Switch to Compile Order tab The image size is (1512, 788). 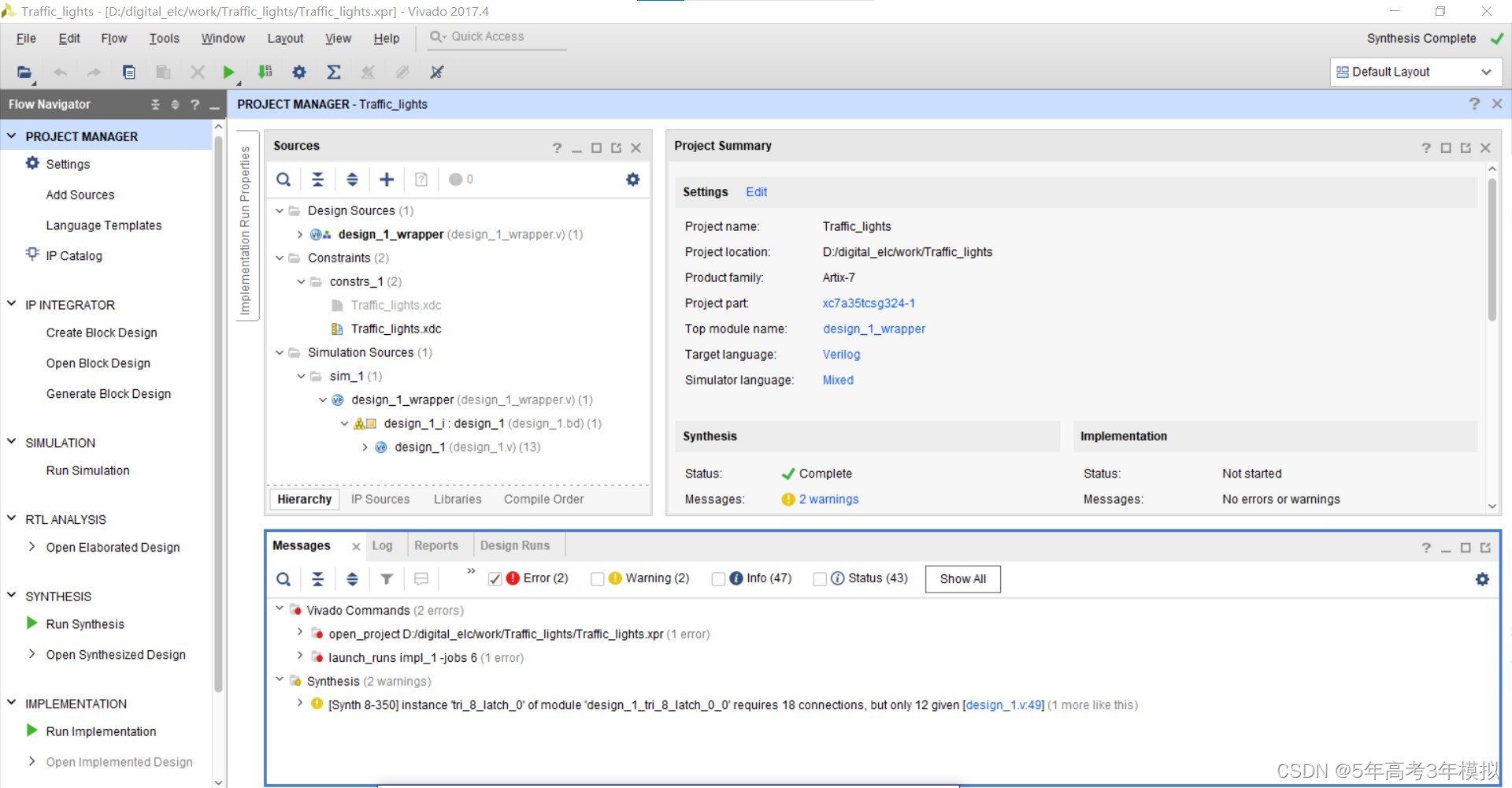544,499
